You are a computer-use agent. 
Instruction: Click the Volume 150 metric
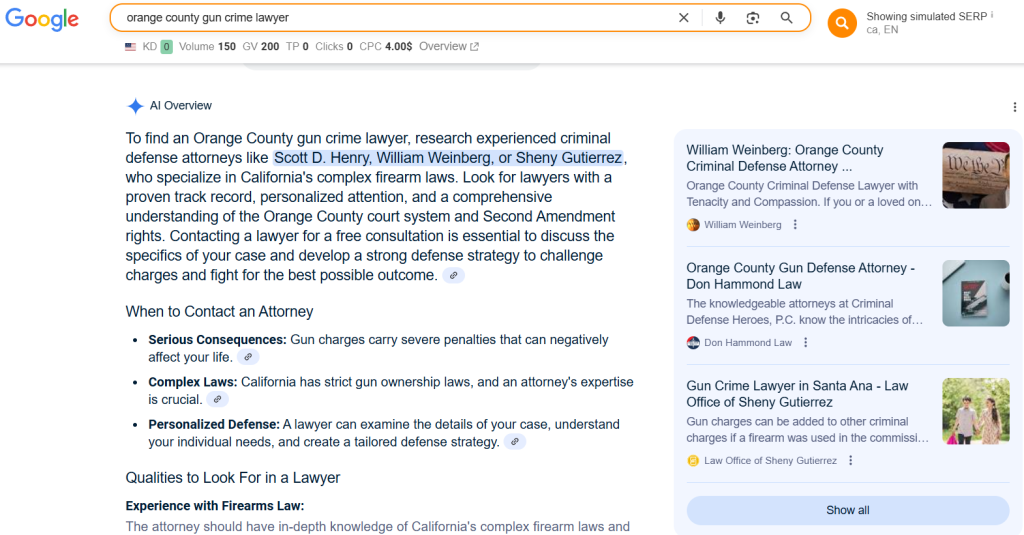tap(207, 46)
